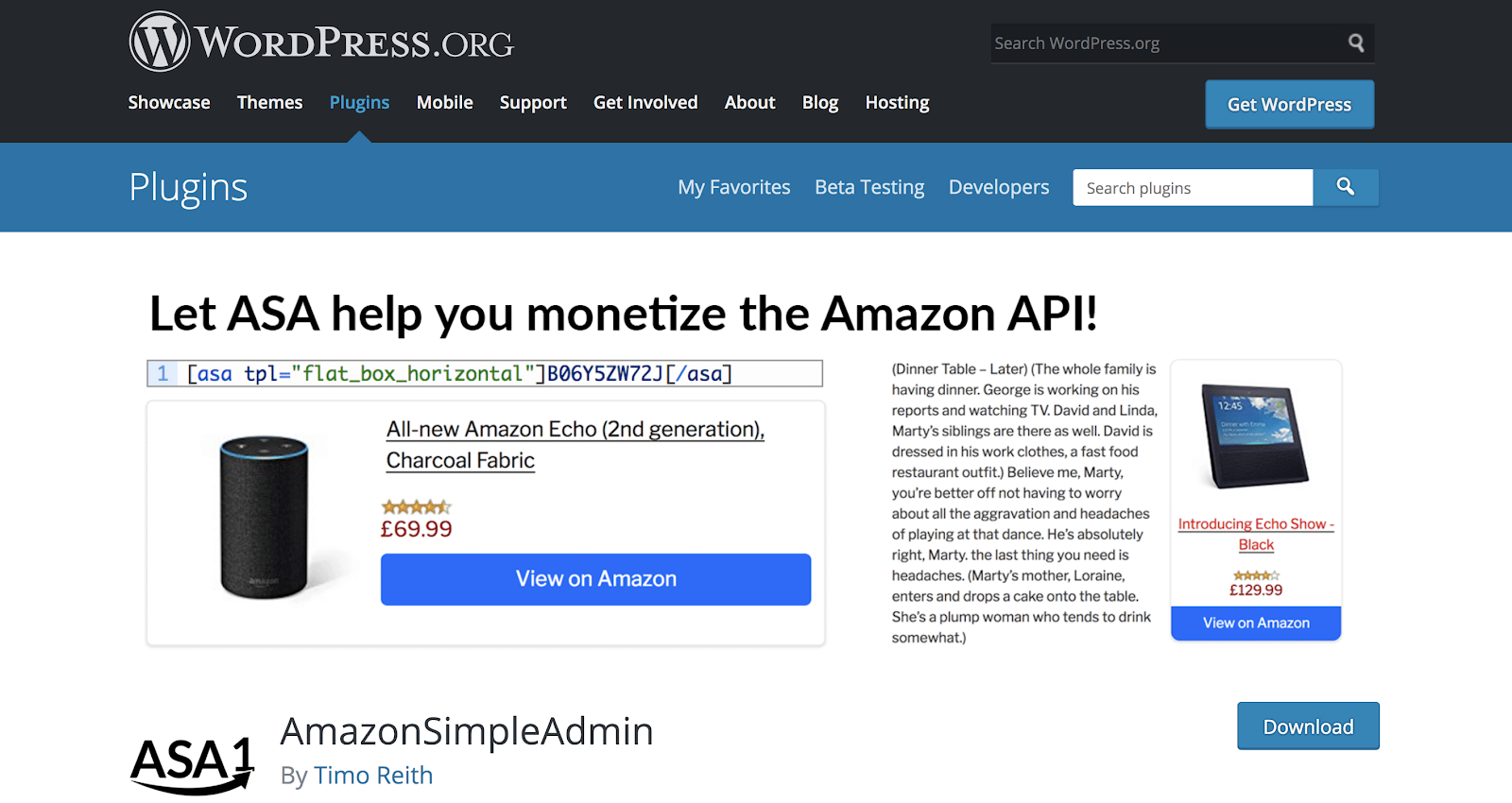Click the ASA1 plugin logo
The height and width of the screenshot is (803, 1512).
[x=193, y=764]
